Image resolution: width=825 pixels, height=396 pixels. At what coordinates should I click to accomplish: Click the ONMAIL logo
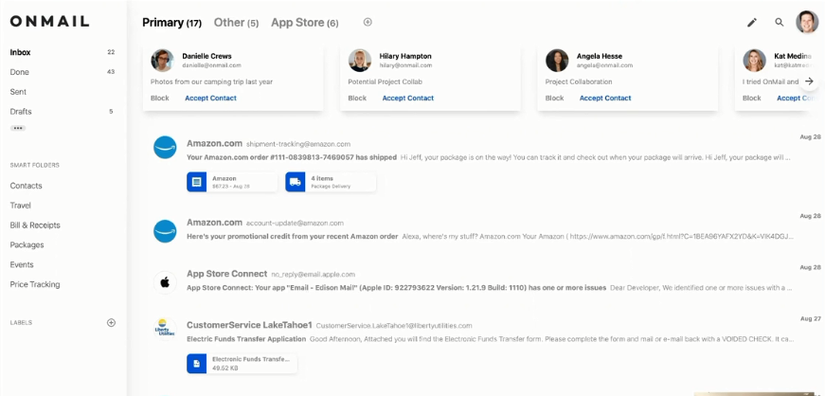click(49, 22)
